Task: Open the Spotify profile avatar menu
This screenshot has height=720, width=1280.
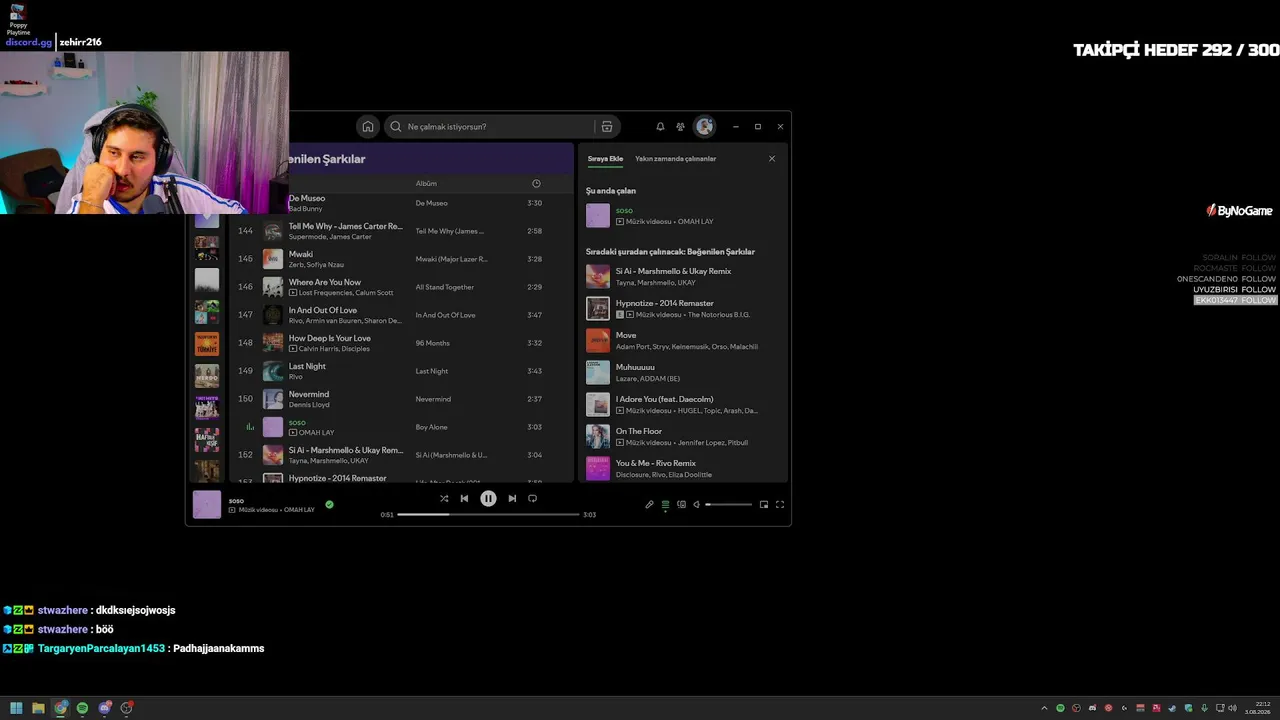Action: (x=705, y=127)
